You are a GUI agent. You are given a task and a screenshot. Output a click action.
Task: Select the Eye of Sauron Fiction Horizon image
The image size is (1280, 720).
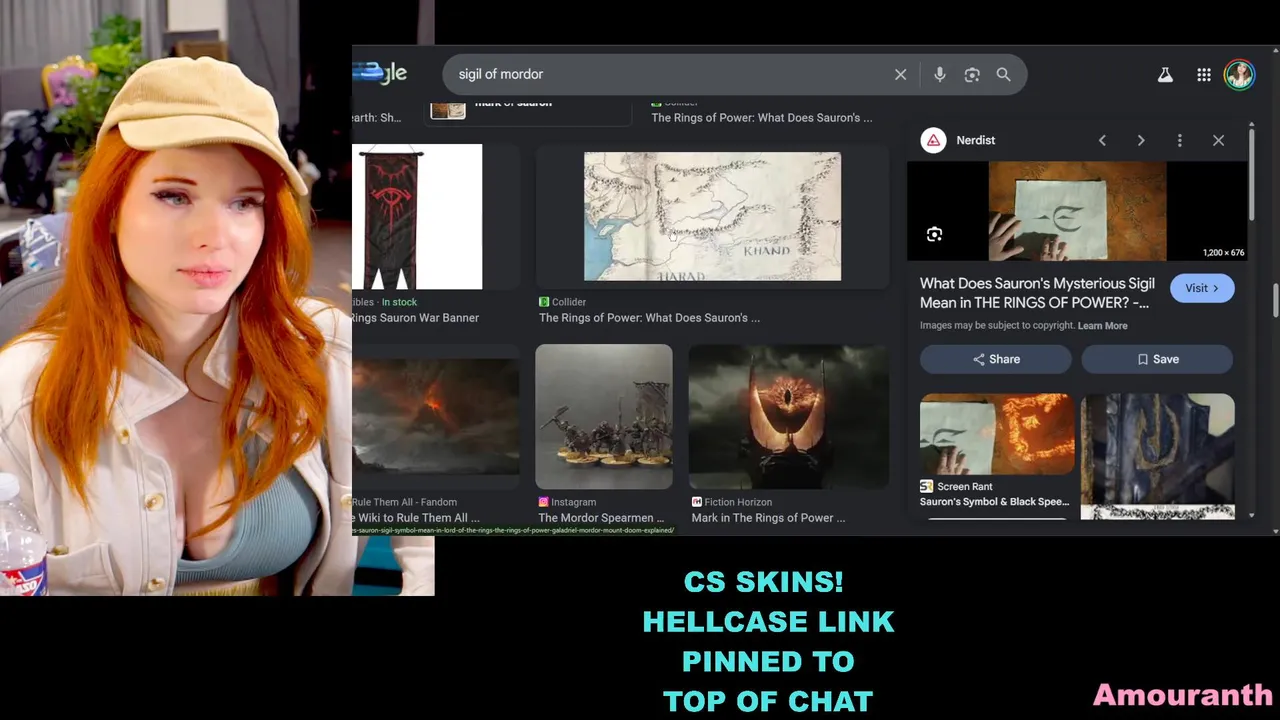click(x=788, y=416)
